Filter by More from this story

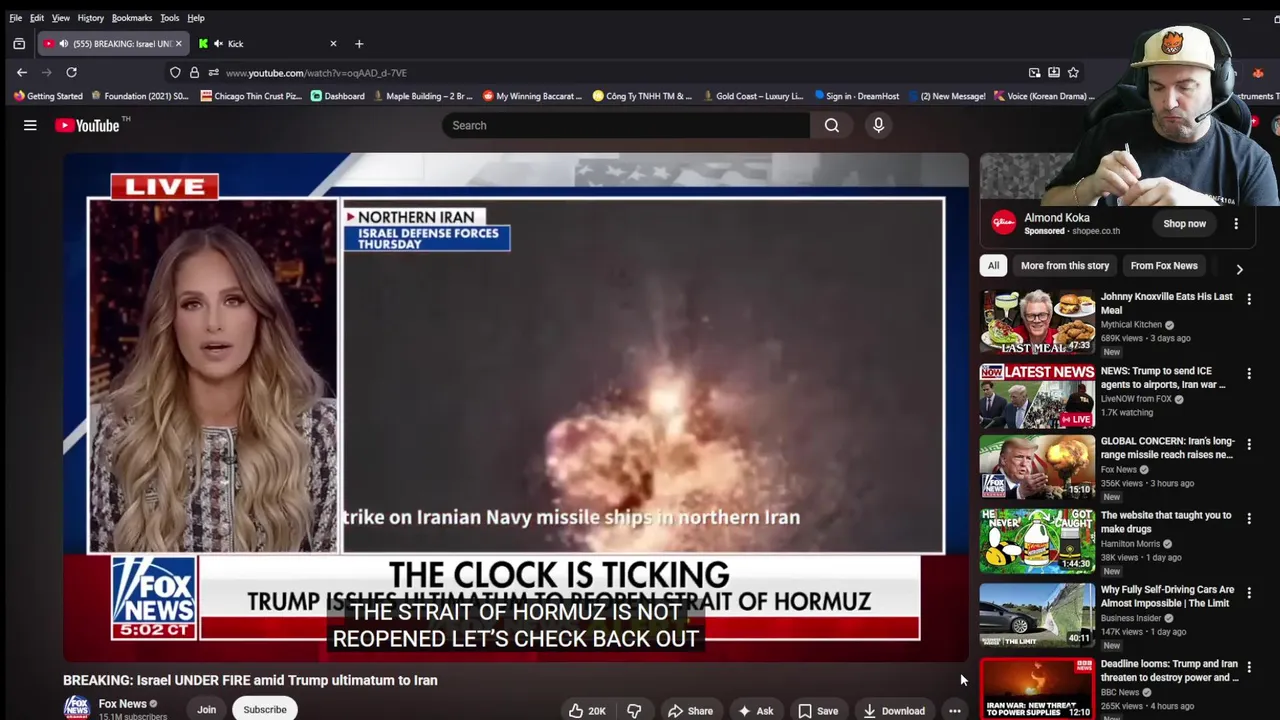click(x=1065, y=266)
